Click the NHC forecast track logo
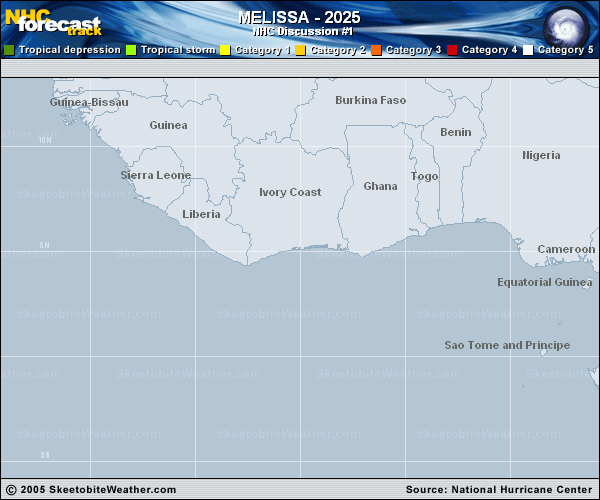This screenshot has width=600, height=500. pos(55,21)
